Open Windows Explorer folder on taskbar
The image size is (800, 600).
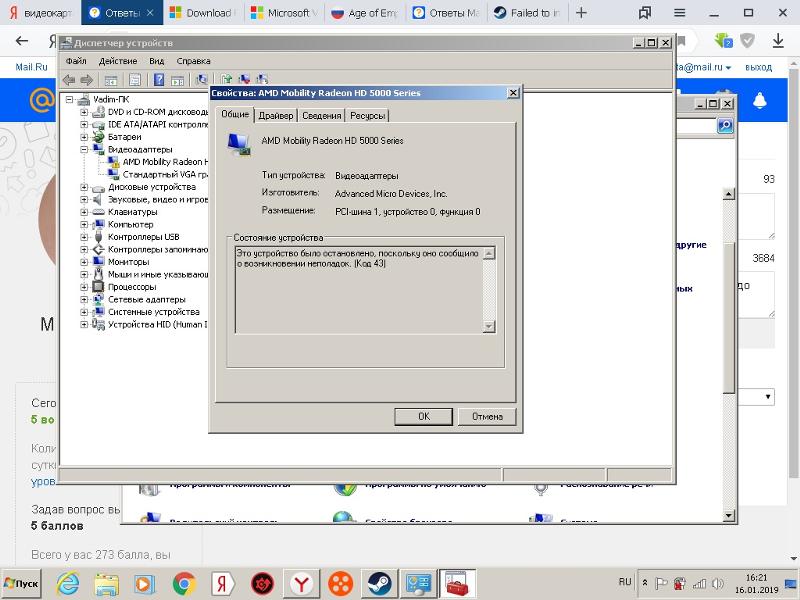click(106, 583)
